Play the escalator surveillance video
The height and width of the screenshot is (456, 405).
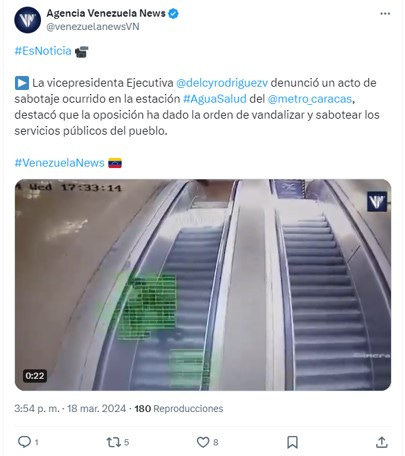point(203,285)
